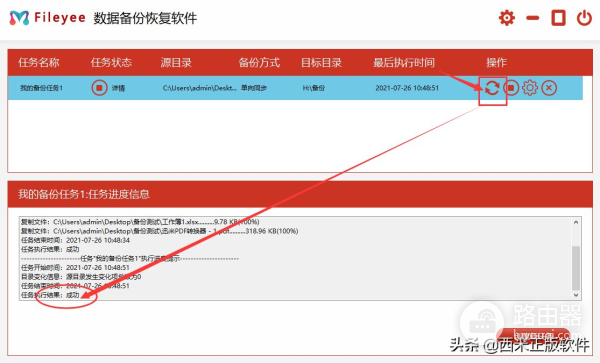
Task: Click the 2021-07-26 10:48:51 last run time cell
Action: tap(407, 88)
